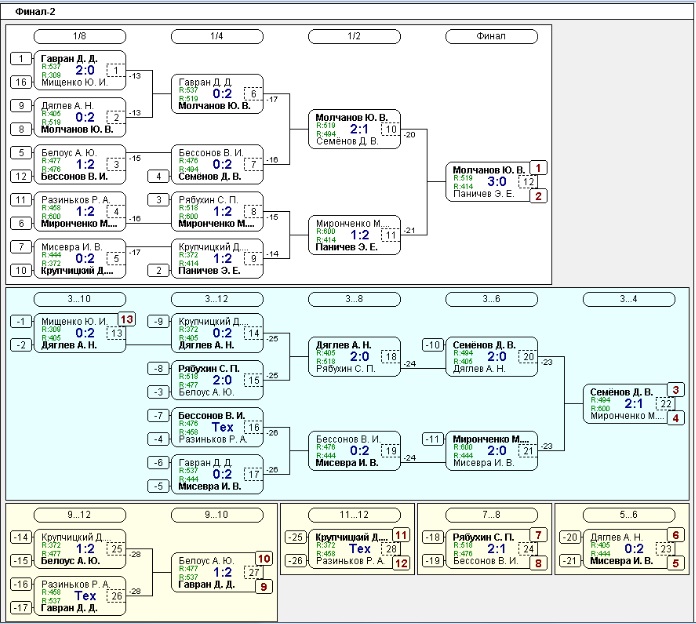
Task: Click the Финал-2 title bar
Action: (x=348, y=12)
